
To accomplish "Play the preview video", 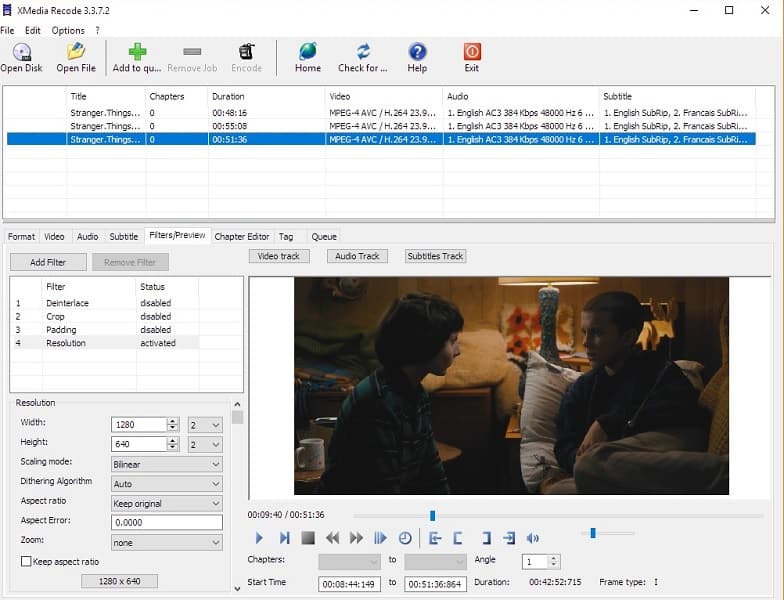I will (x=258, y=538).
